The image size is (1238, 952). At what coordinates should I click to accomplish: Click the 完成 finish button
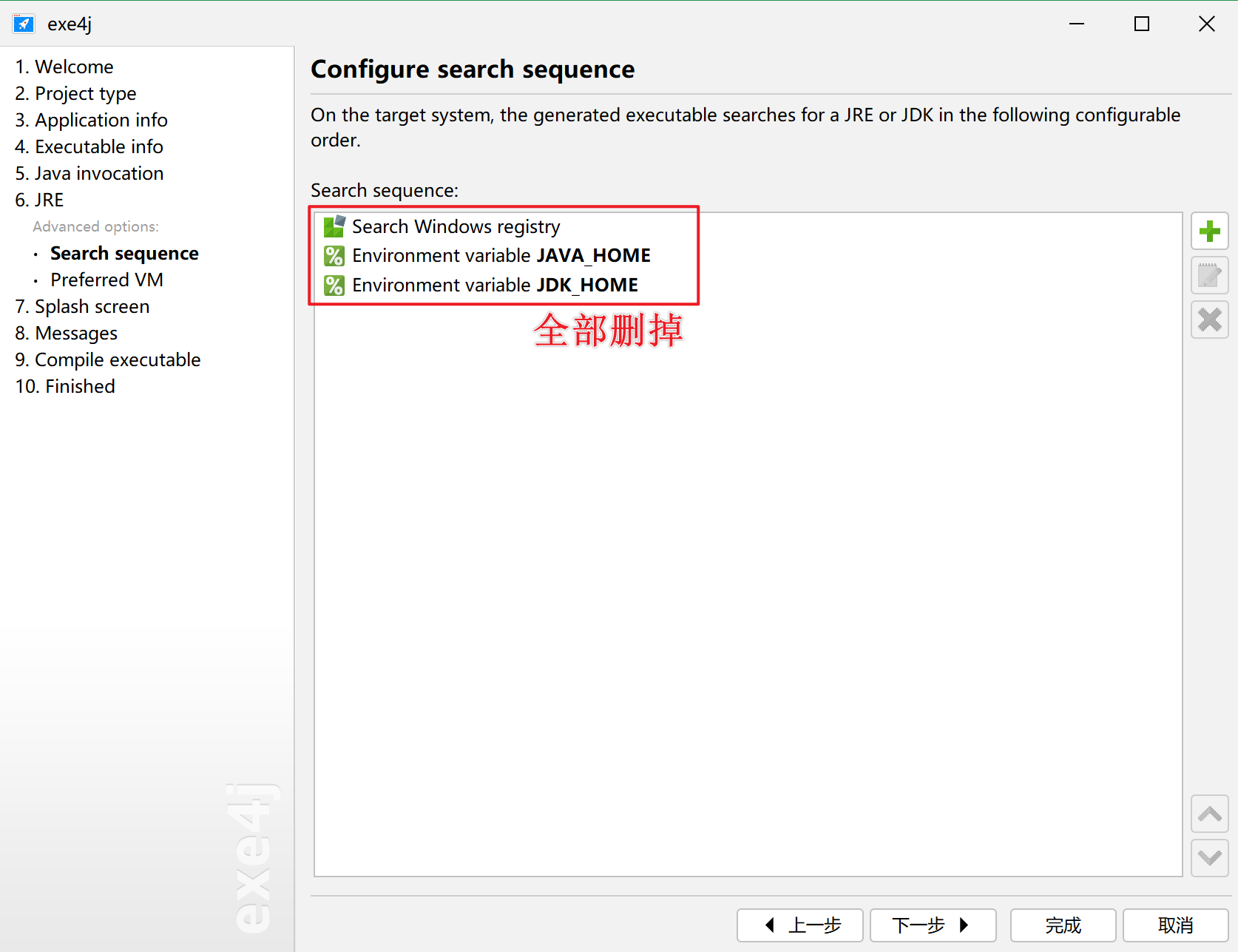pos(1063,925)
